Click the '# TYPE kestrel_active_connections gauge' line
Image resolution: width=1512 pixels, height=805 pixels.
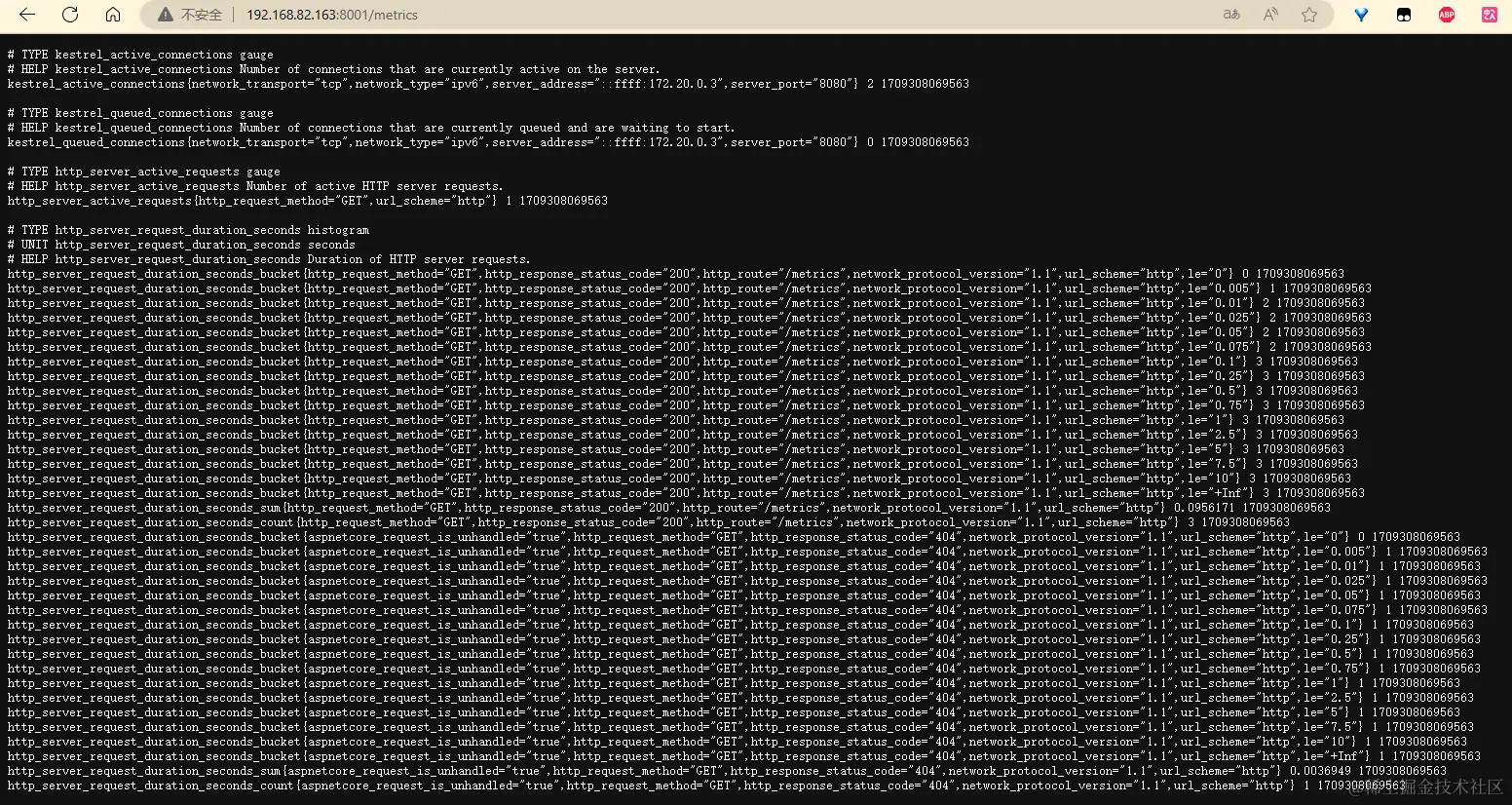coord(140,55)
